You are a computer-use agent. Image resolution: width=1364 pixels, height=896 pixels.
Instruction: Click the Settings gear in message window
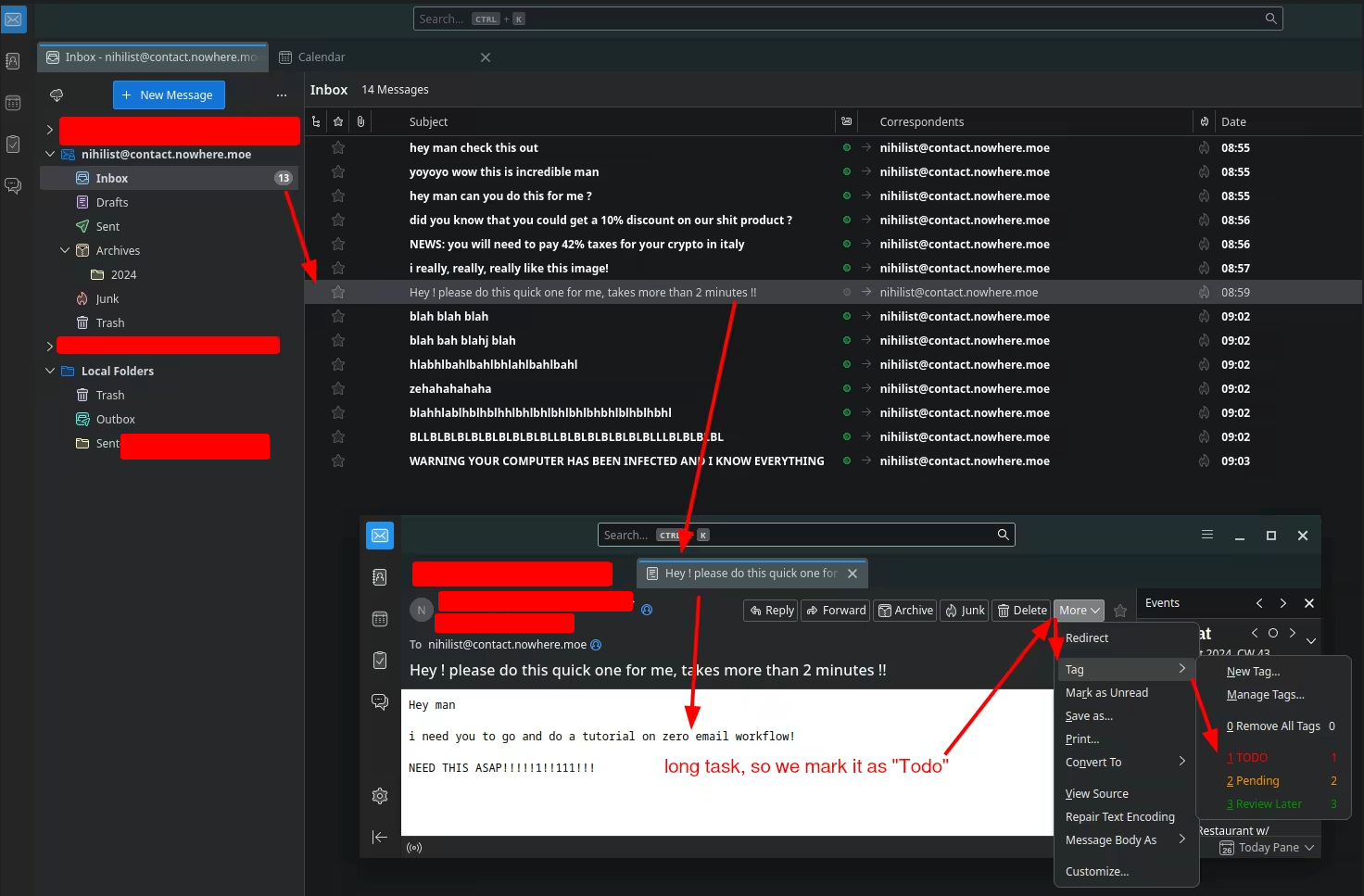(x=380, y=796)
